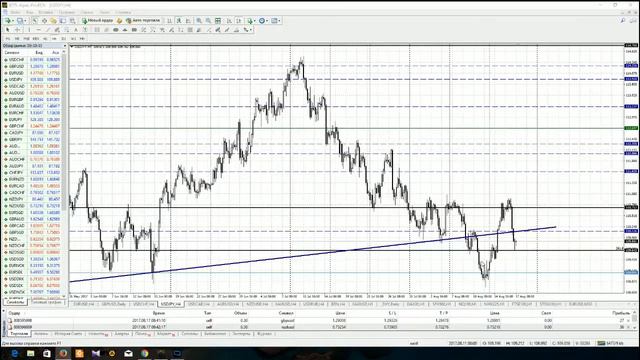This screenshot has height=360, width=640.
Task: Switch chart to bar chart type
Action: pos(169,20)
